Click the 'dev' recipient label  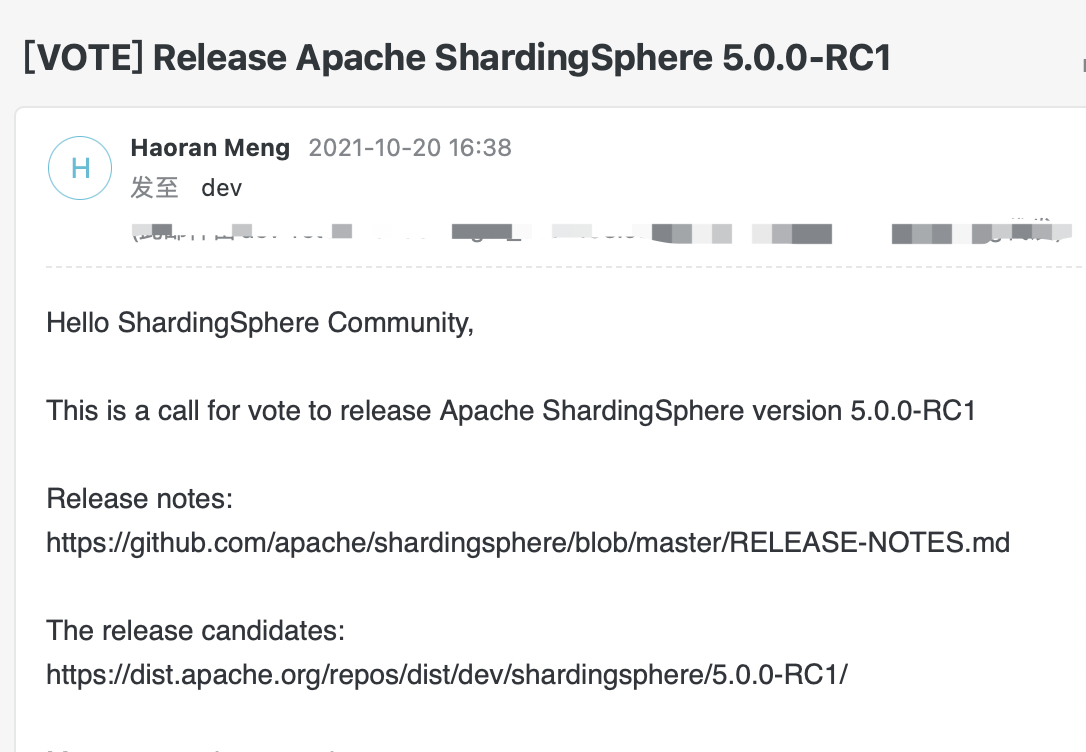(221, 188)
